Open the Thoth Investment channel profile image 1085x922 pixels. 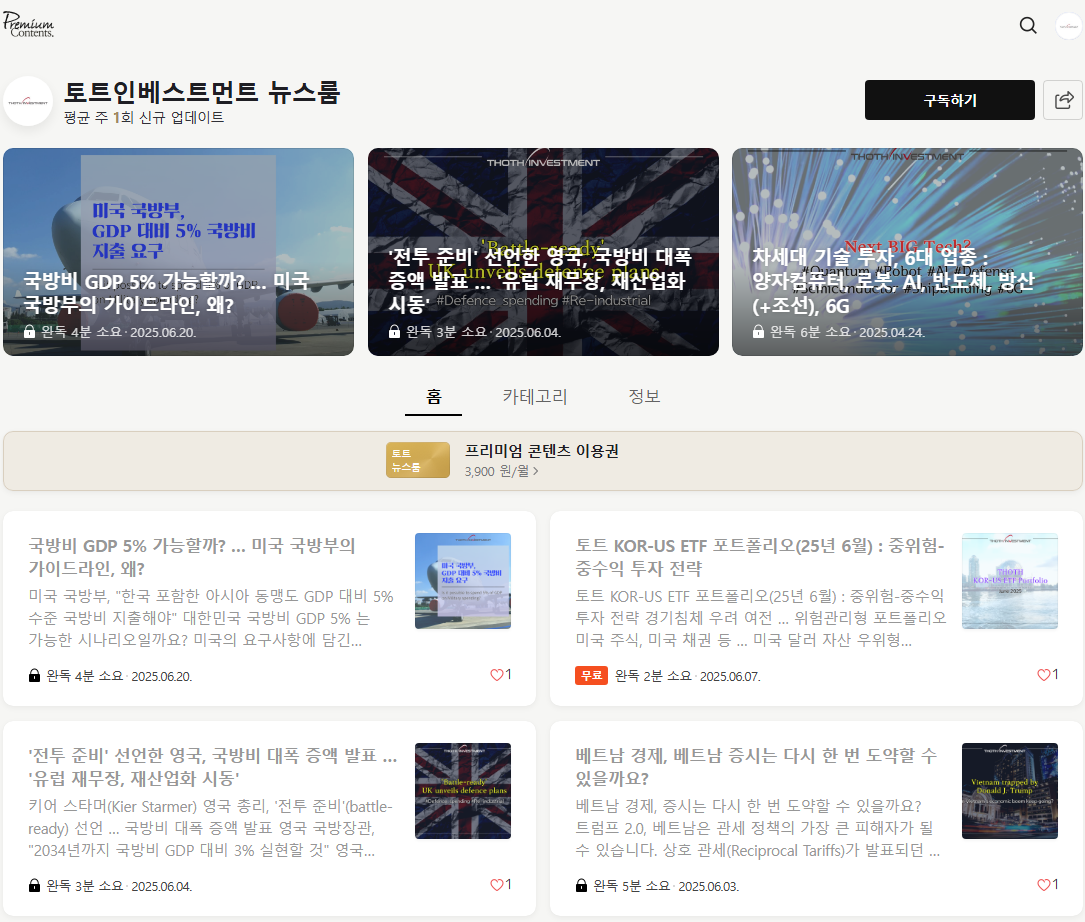coord(28,101)
